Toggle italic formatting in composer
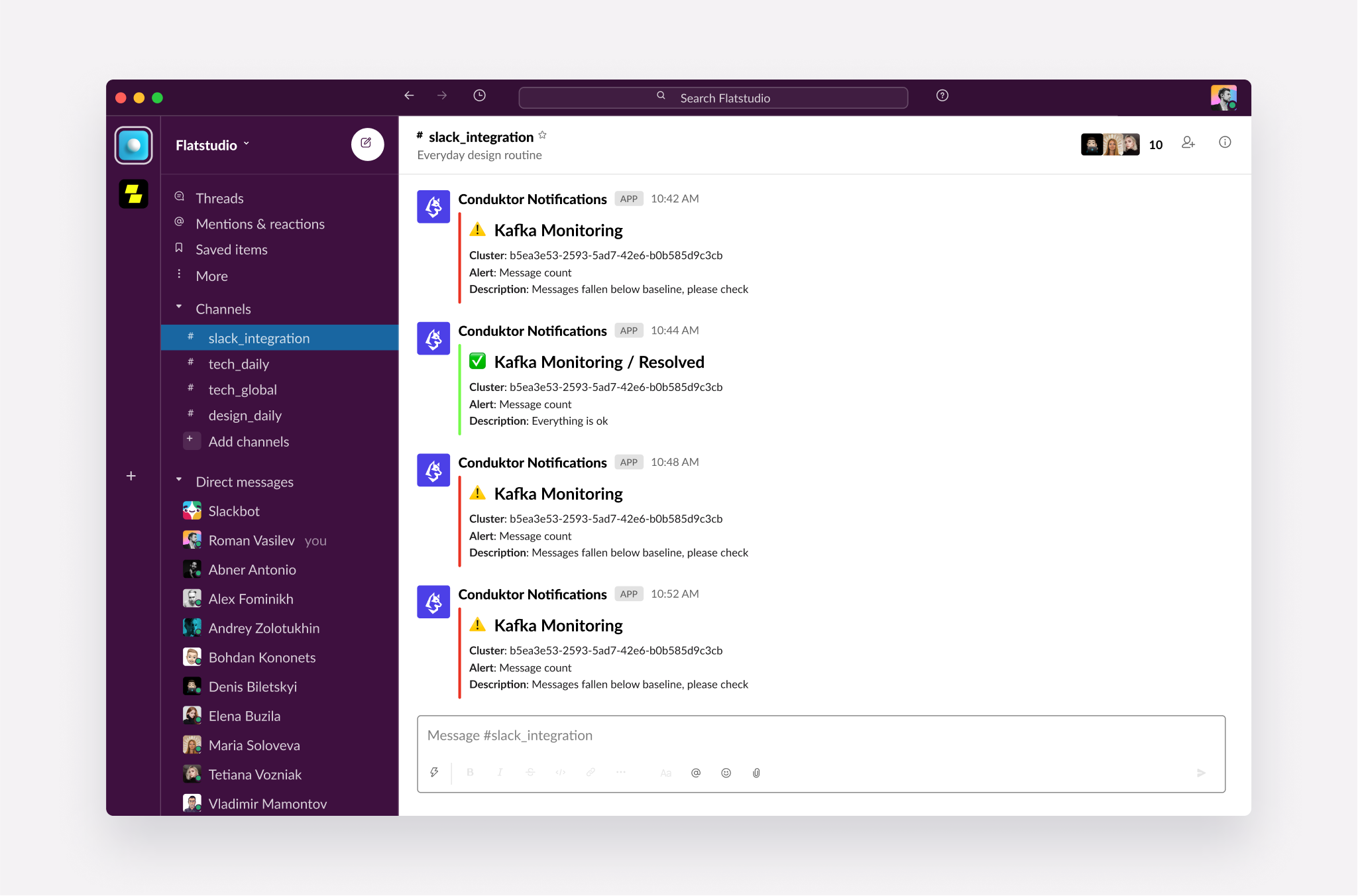Viewport: 1358px width, 896px height. pos(500,772)
